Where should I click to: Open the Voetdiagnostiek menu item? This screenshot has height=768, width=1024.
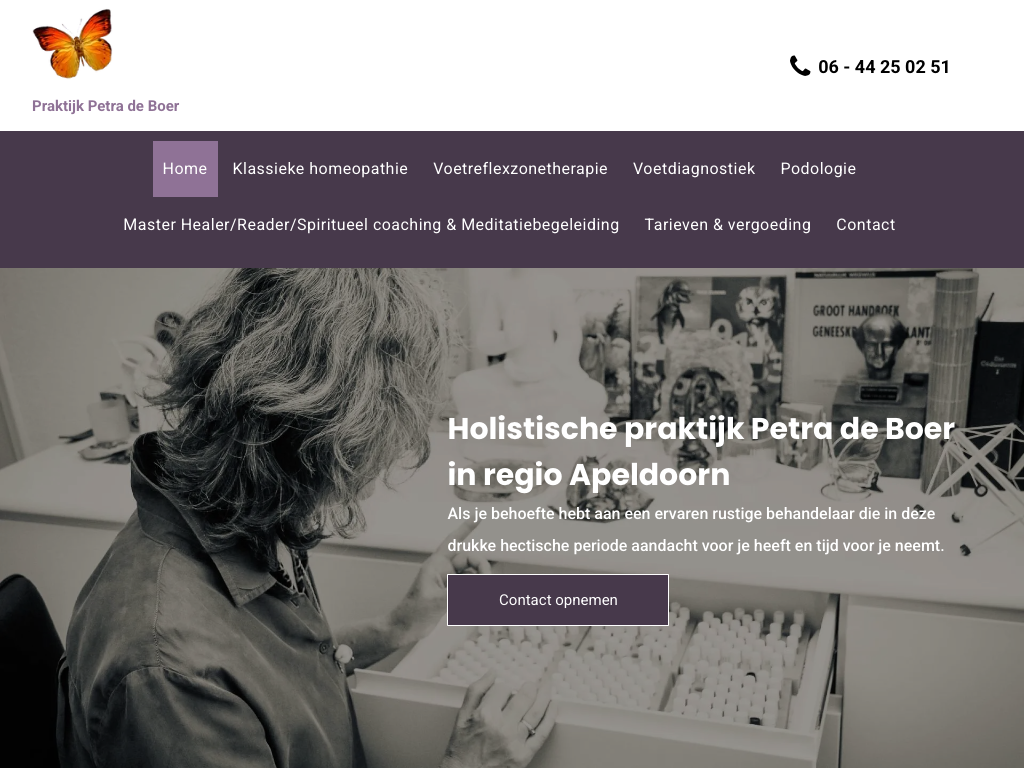(x=694, y=168)
